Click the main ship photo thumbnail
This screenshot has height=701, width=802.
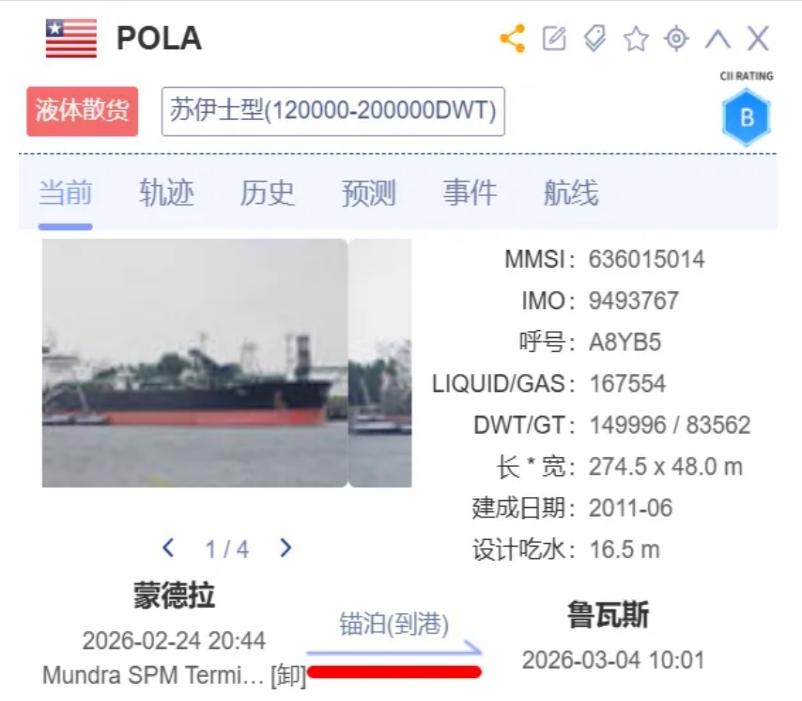194,363
